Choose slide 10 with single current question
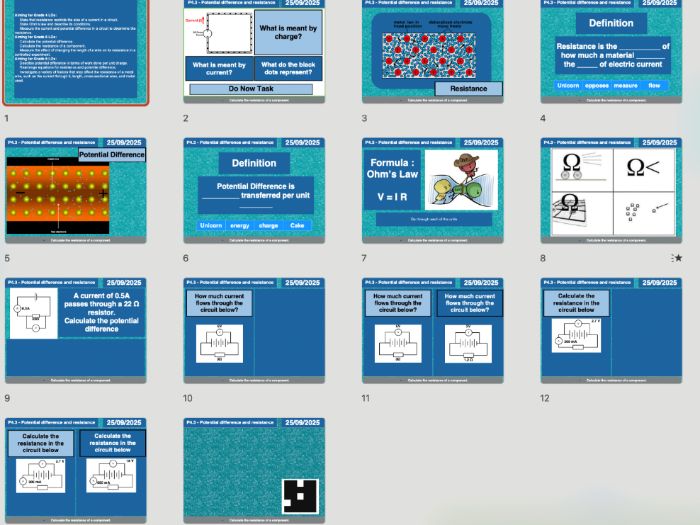The width and height of the screenshot is (700, 525). [x=254, y=330]
